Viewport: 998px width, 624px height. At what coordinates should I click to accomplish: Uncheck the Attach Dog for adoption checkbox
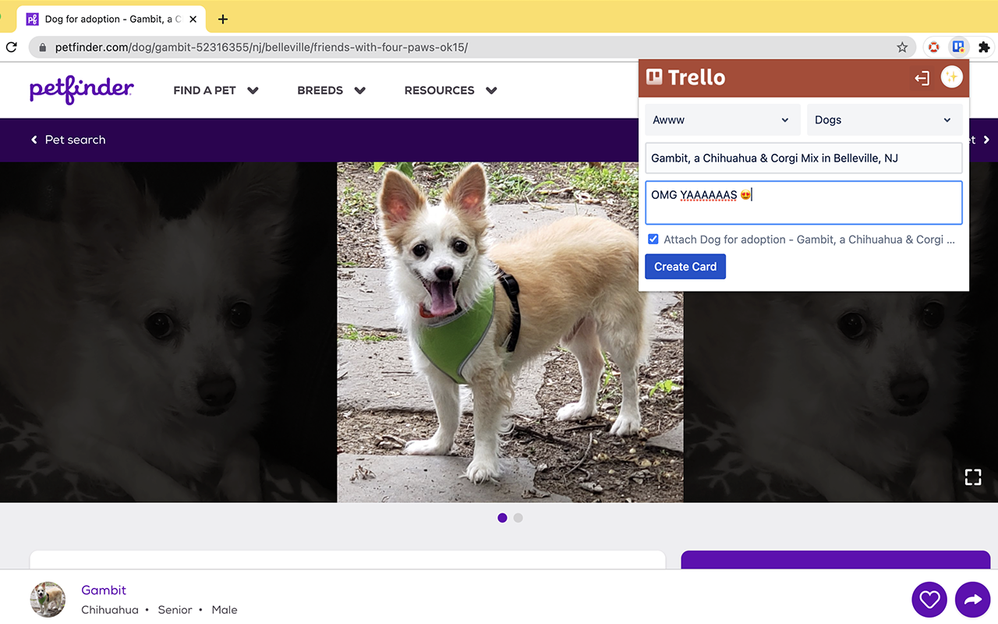(653, 239)
